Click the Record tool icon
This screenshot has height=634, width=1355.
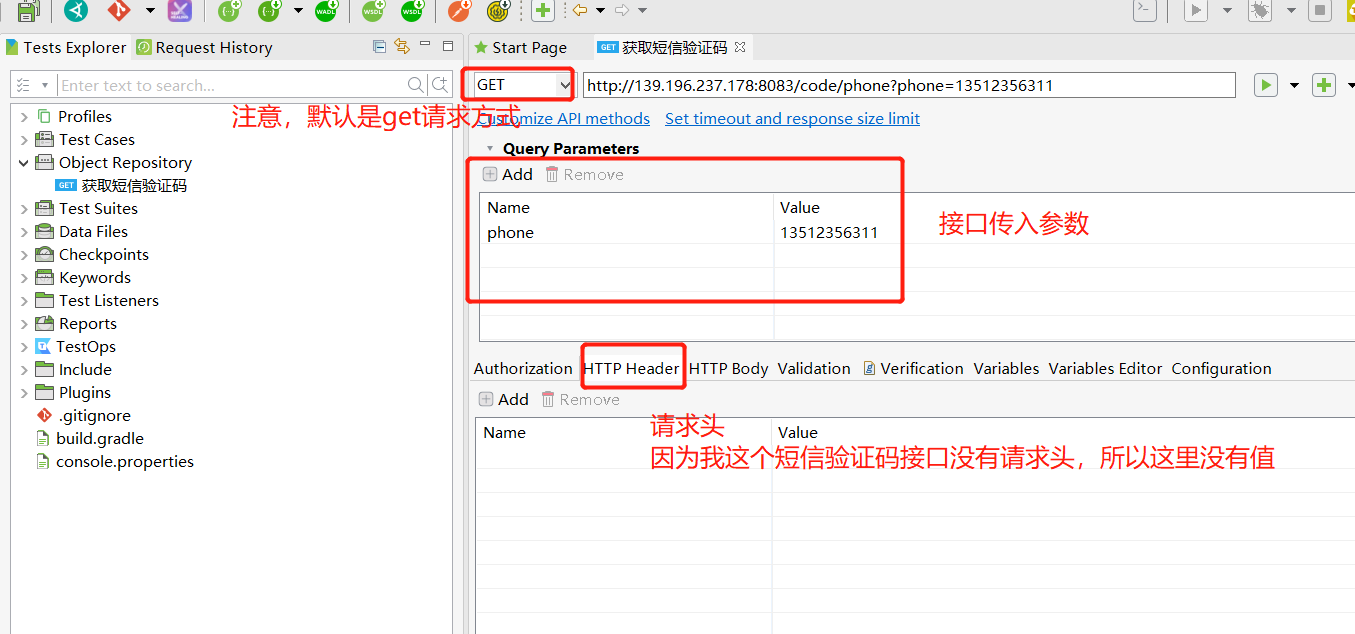tap(497, 11)
